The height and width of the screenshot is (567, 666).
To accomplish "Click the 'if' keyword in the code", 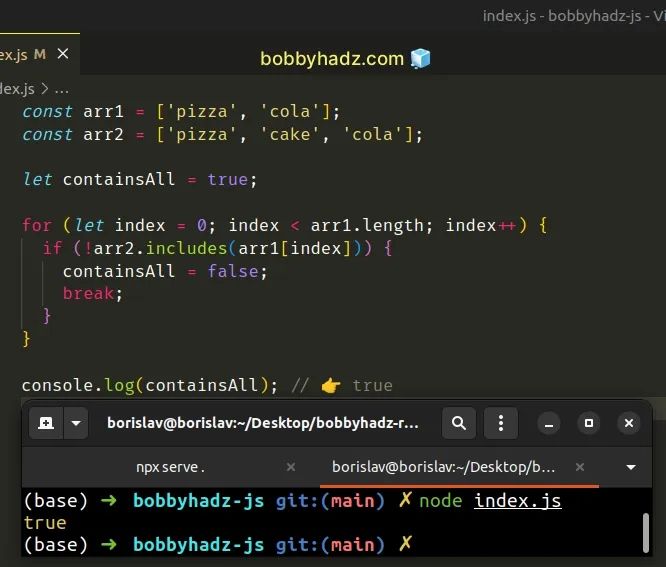I will coord(53,248).
